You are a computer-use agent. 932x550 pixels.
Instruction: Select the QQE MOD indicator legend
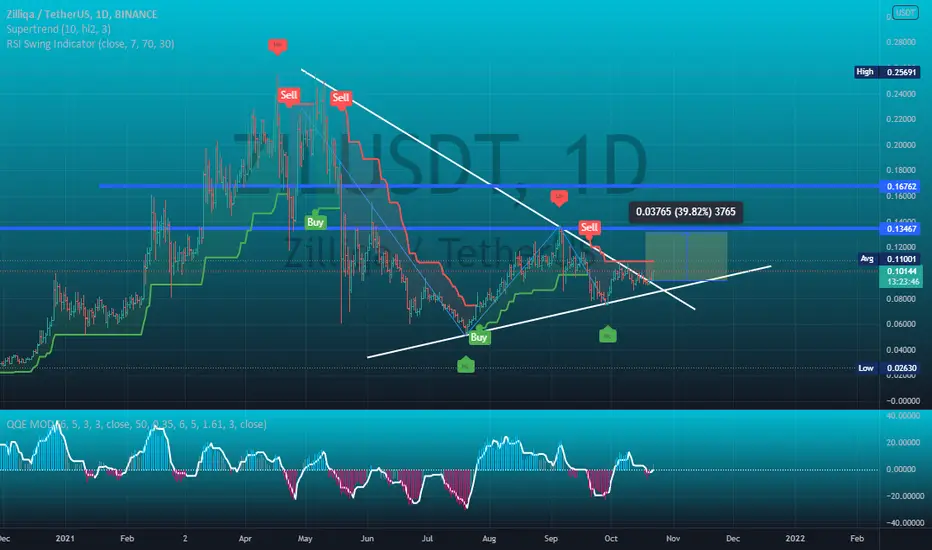(x=136, y=424)
